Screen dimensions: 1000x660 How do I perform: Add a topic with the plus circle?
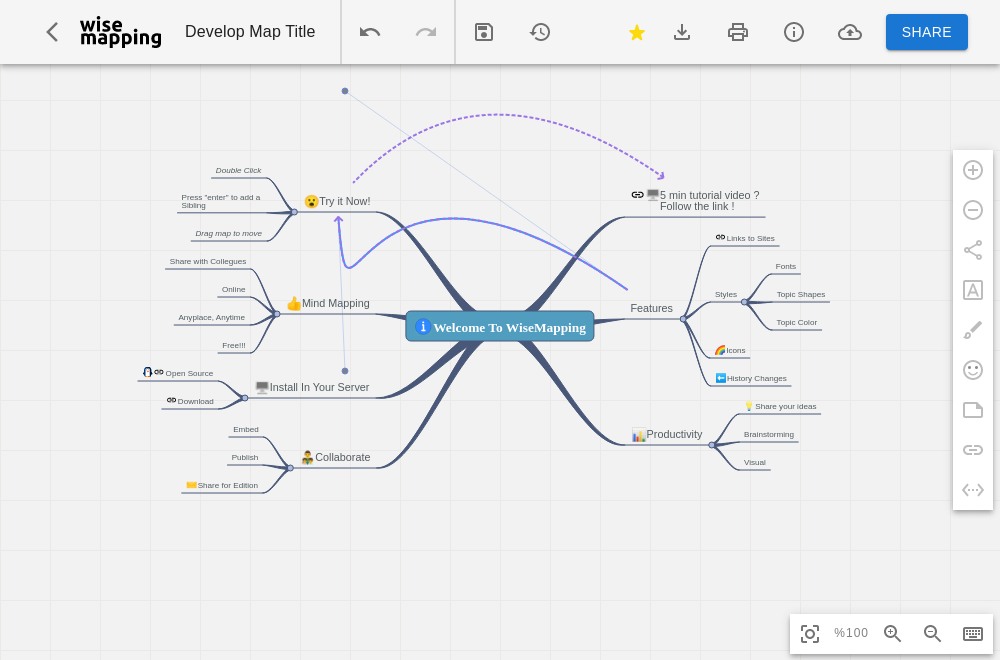(x=973, y=170)
